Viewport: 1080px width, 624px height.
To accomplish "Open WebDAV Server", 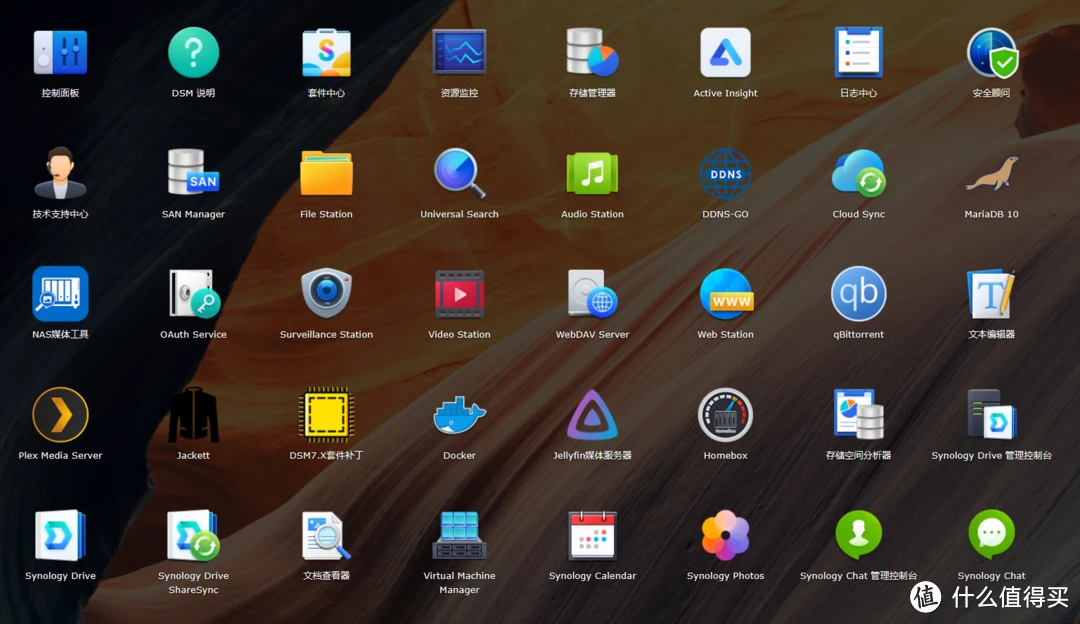I will (x=592, y=294).
